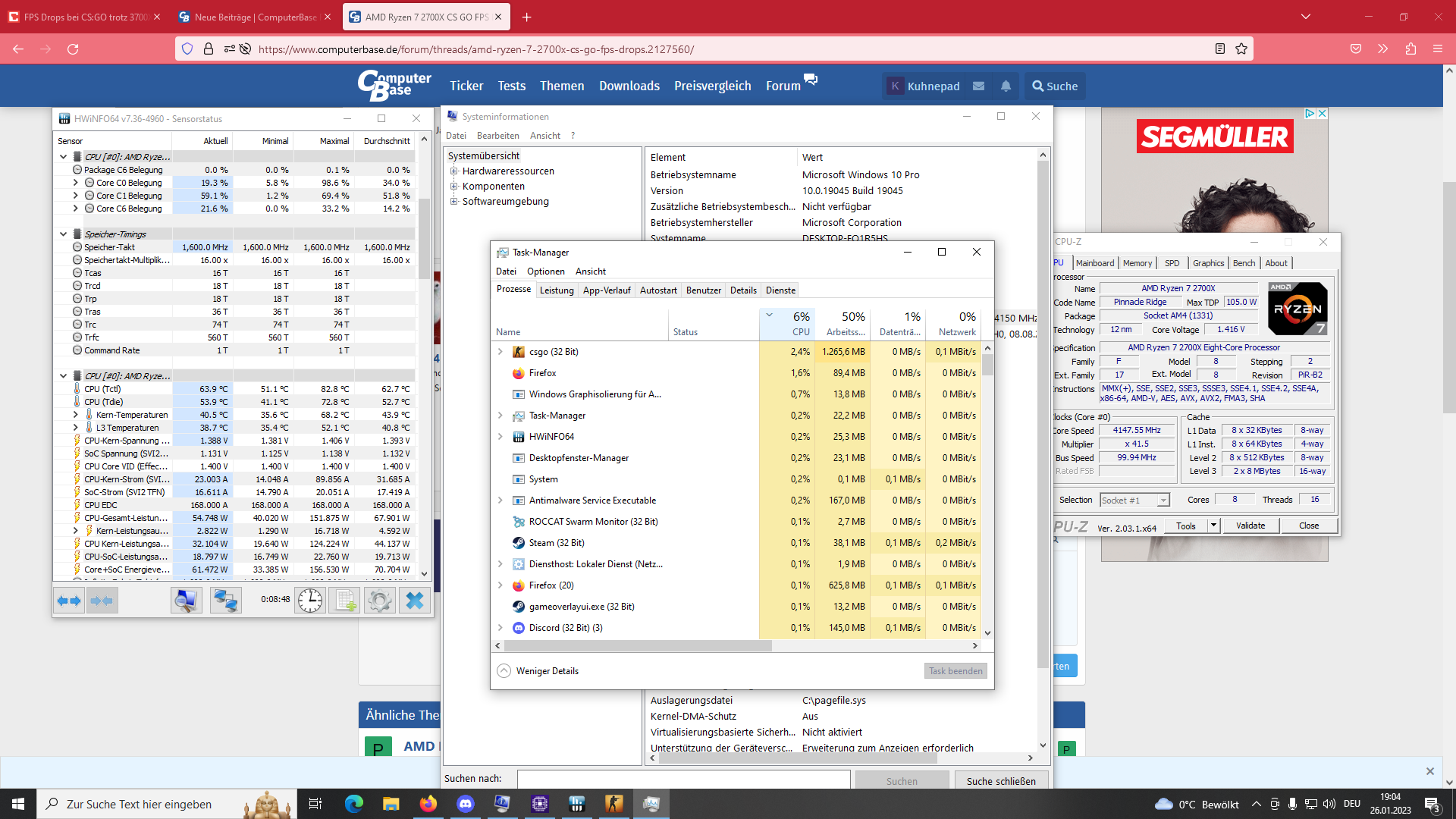The height and width of the screenshot is (819, 1456).
Task: Open ComputerBase inbox envelope icon
Action: click(x=979, y=86)
